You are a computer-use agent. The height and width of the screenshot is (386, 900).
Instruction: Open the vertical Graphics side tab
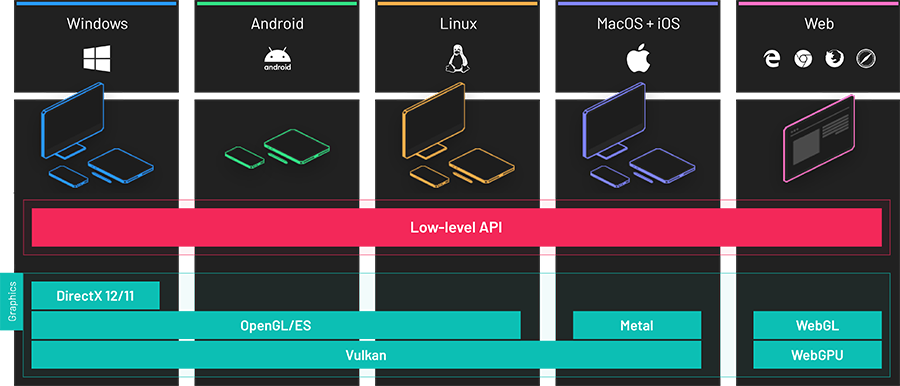[x=11, y=302]
